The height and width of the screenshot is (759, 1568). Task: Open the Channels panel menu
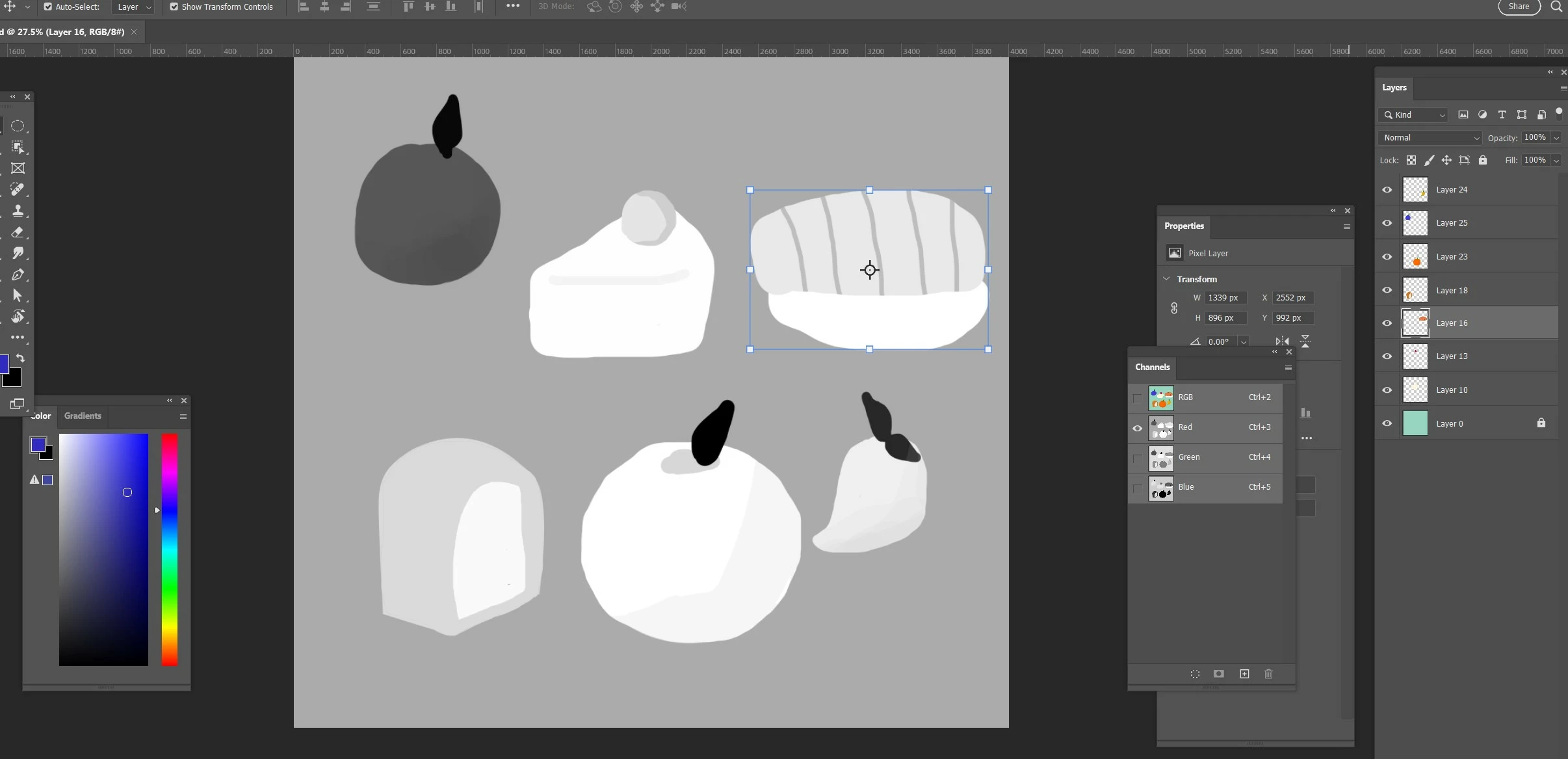pos(1288,368)
